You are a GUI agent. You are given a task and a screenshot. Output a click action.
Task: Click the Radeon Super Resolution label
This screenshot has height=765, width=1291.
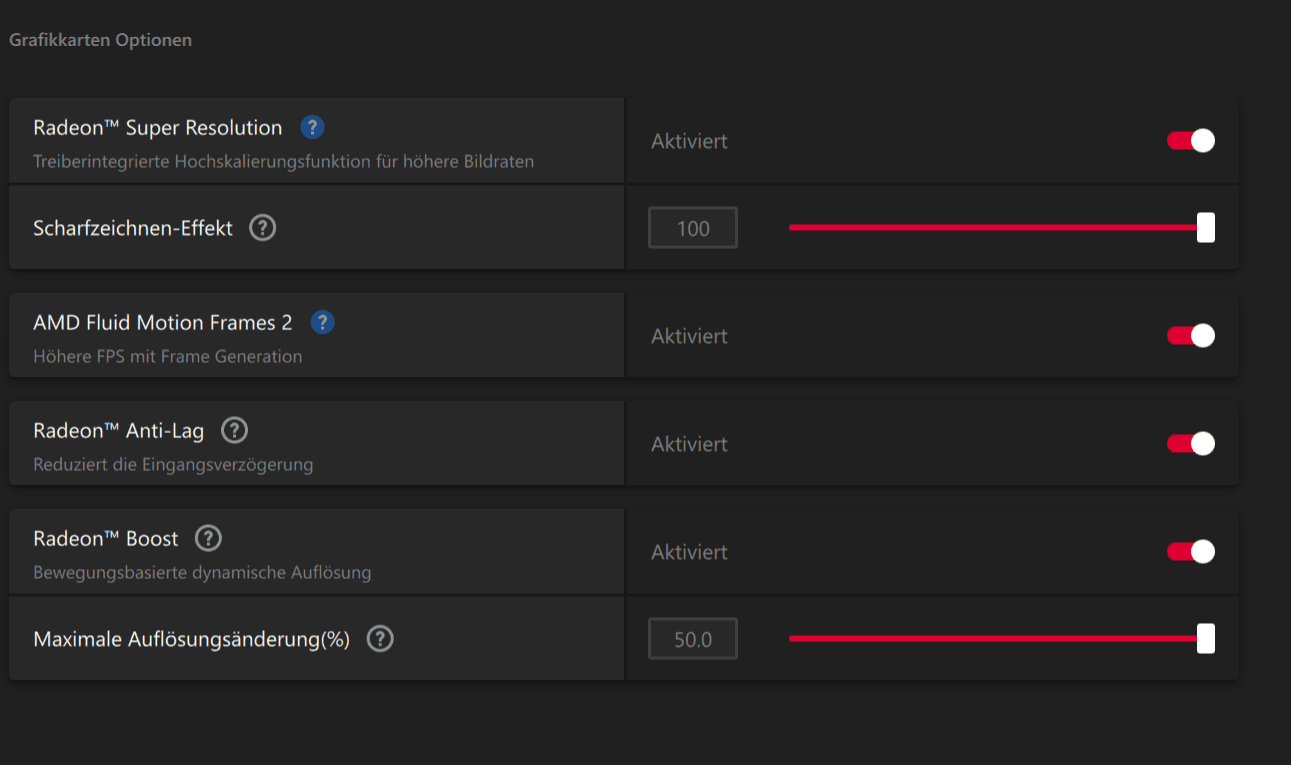[158, 128]
